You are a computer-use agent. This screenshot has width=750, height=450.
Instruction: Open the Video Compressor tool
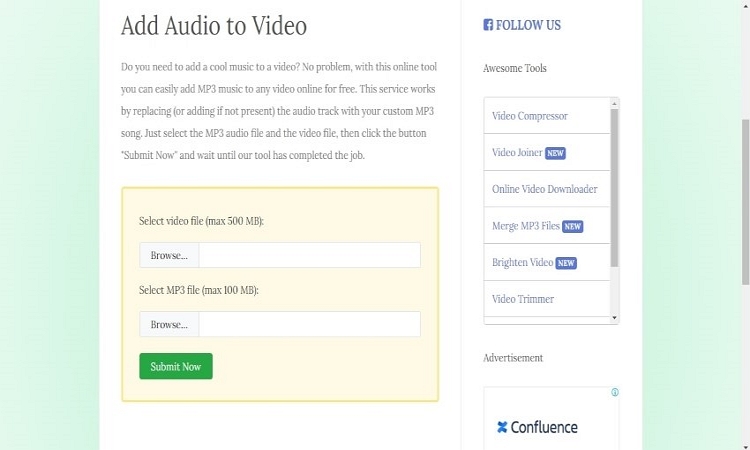pos(529,116)
